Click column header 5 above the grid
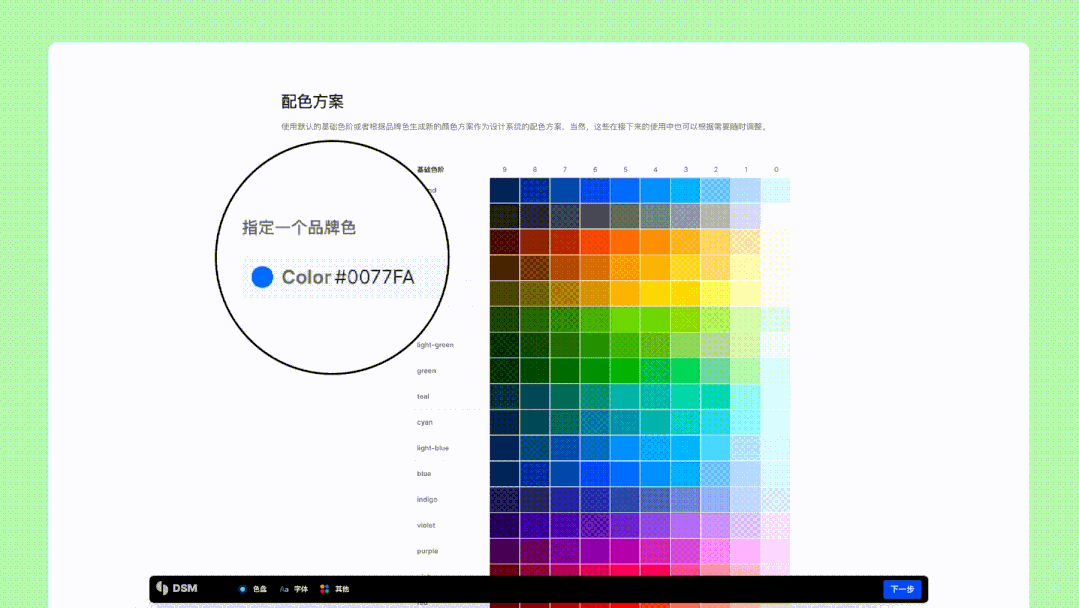The image size is (1079, 608). click(625, 169)
